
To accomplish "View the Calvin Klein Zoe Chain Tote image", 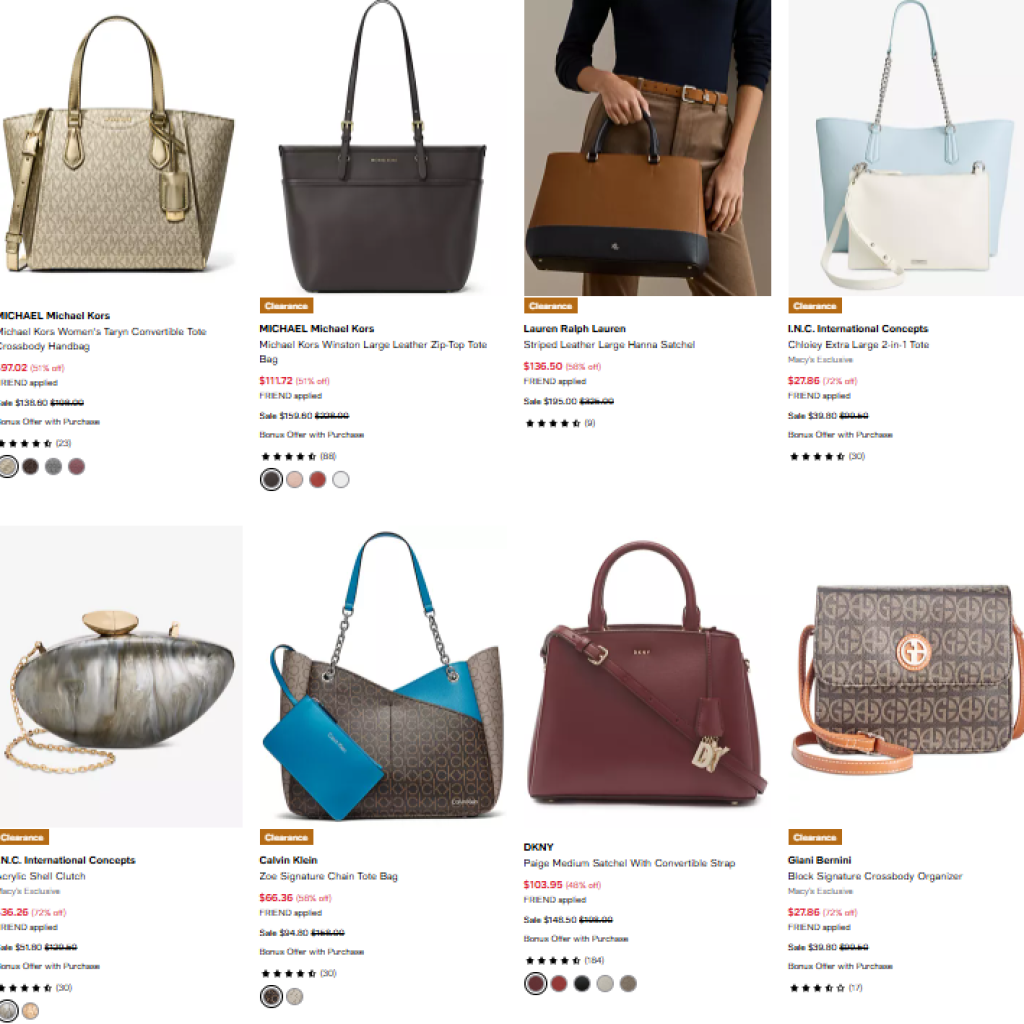I will [x=383, y=677].
